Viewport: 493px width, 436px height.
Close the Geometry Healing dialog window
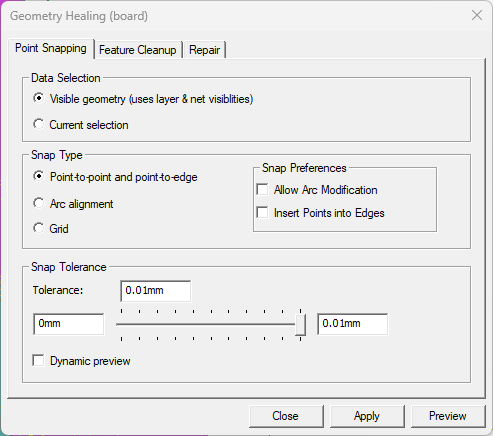(x=477, y=15)
